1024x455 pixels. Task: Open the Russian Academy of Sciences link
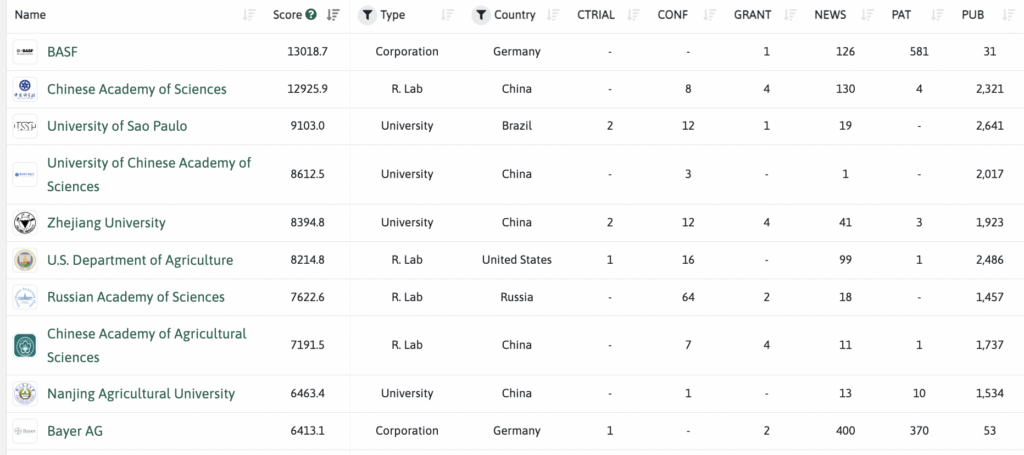click(136, 297)
